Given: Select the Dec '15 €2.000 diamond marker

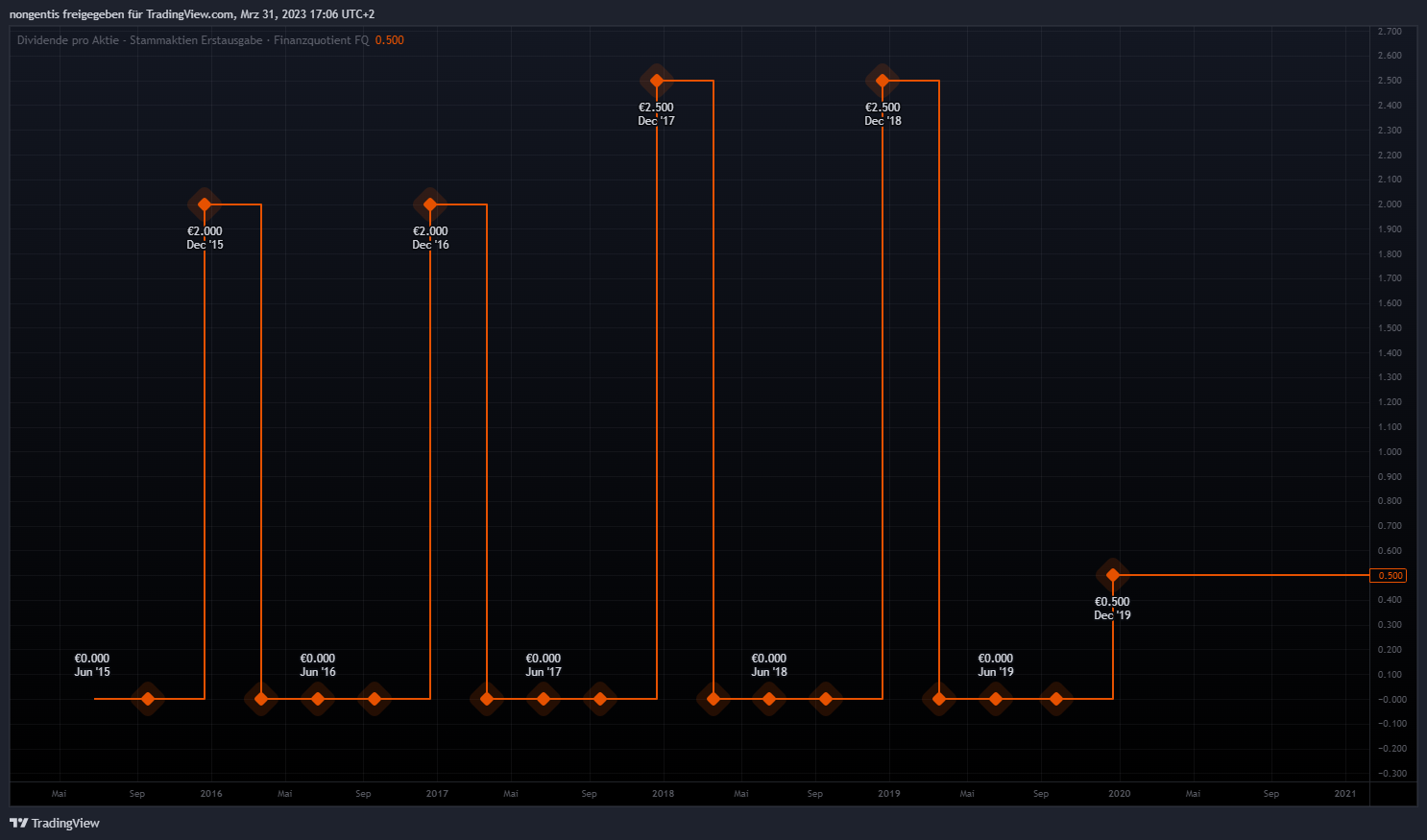Looking at the screenshot, I should tap(205, 204).
